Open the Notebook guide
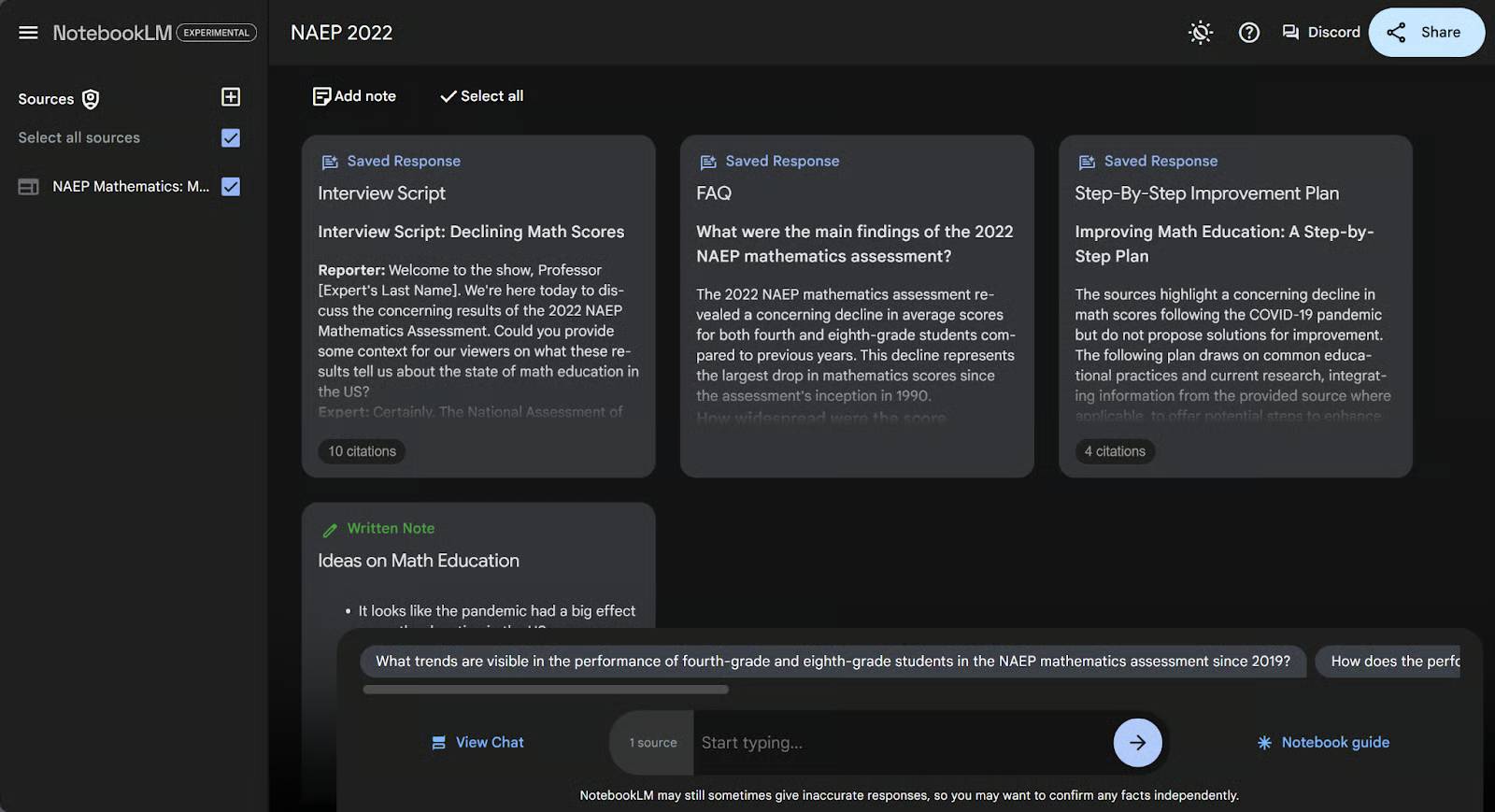1495x812 pixels. [x=1323, y=743]
